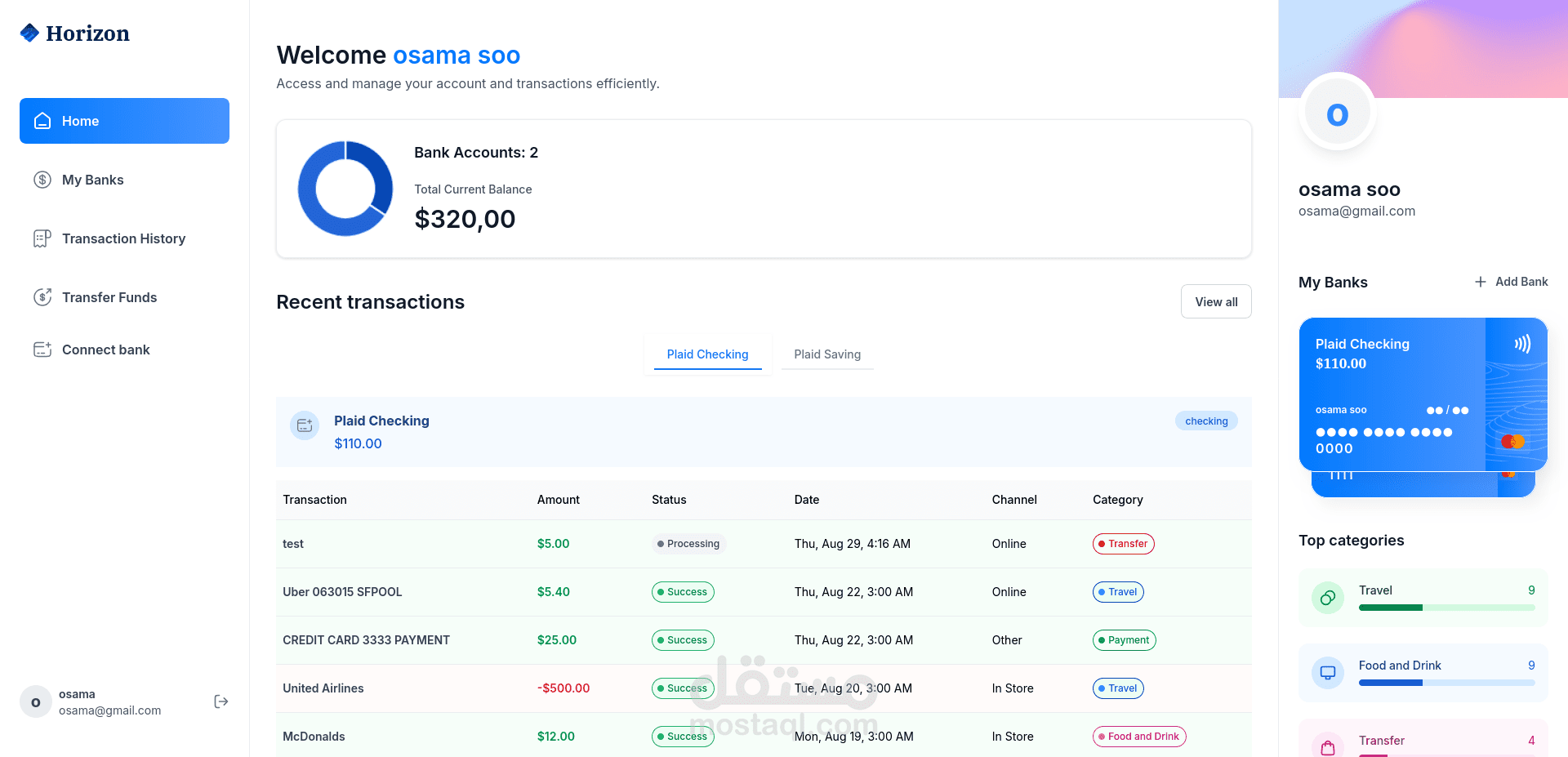1568x757 pixels.
Task: Select the Home sidebar item
Action: pos(124,121)
